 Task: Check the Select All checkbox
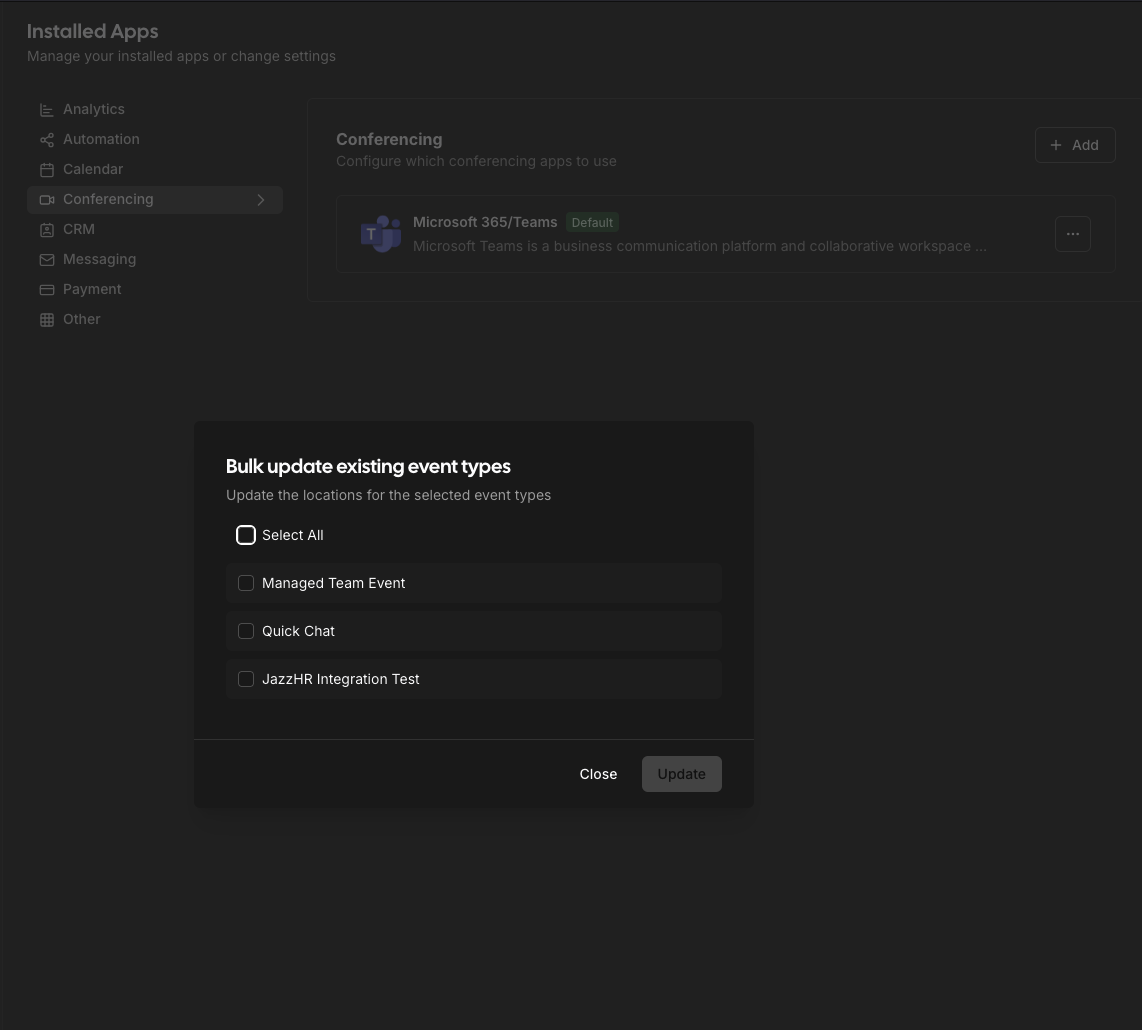246,535
